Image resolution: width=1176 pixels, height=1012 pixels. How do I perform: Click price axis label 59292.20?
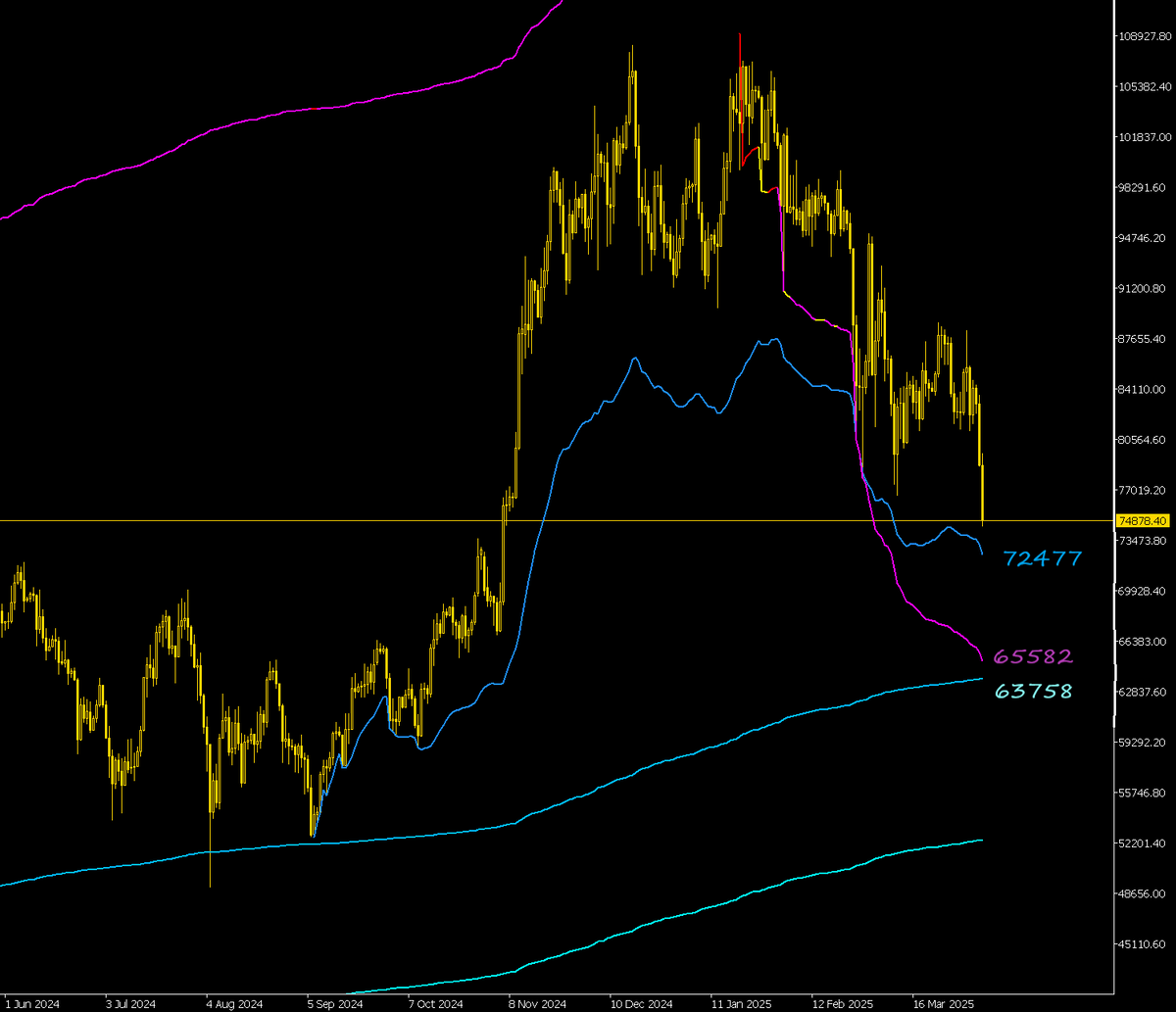(1143, 743)
